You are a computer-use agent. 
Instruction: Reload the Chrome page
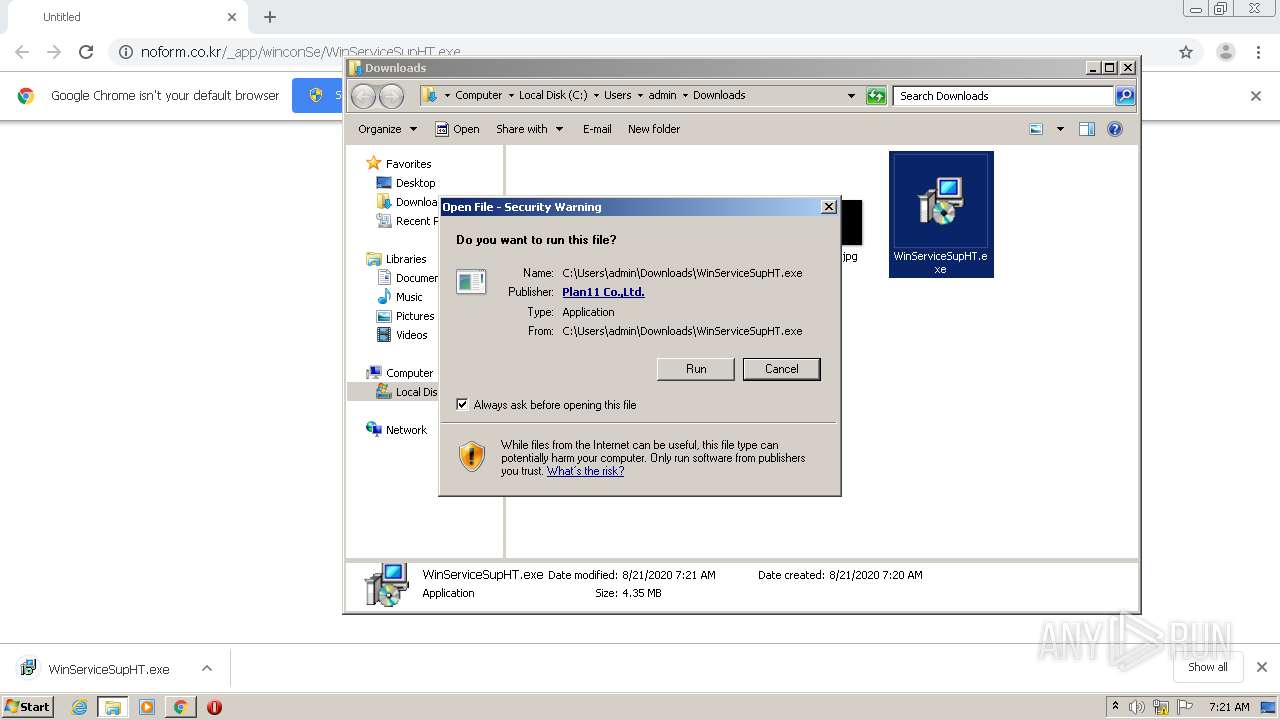[x=86, y=52]
